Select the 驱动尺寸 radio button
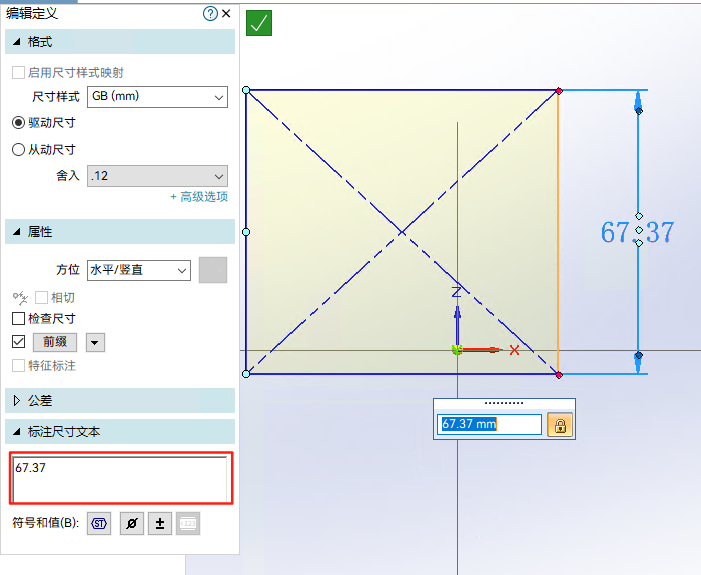This screenshot has height=575, width=701. (x=18, y=122)
